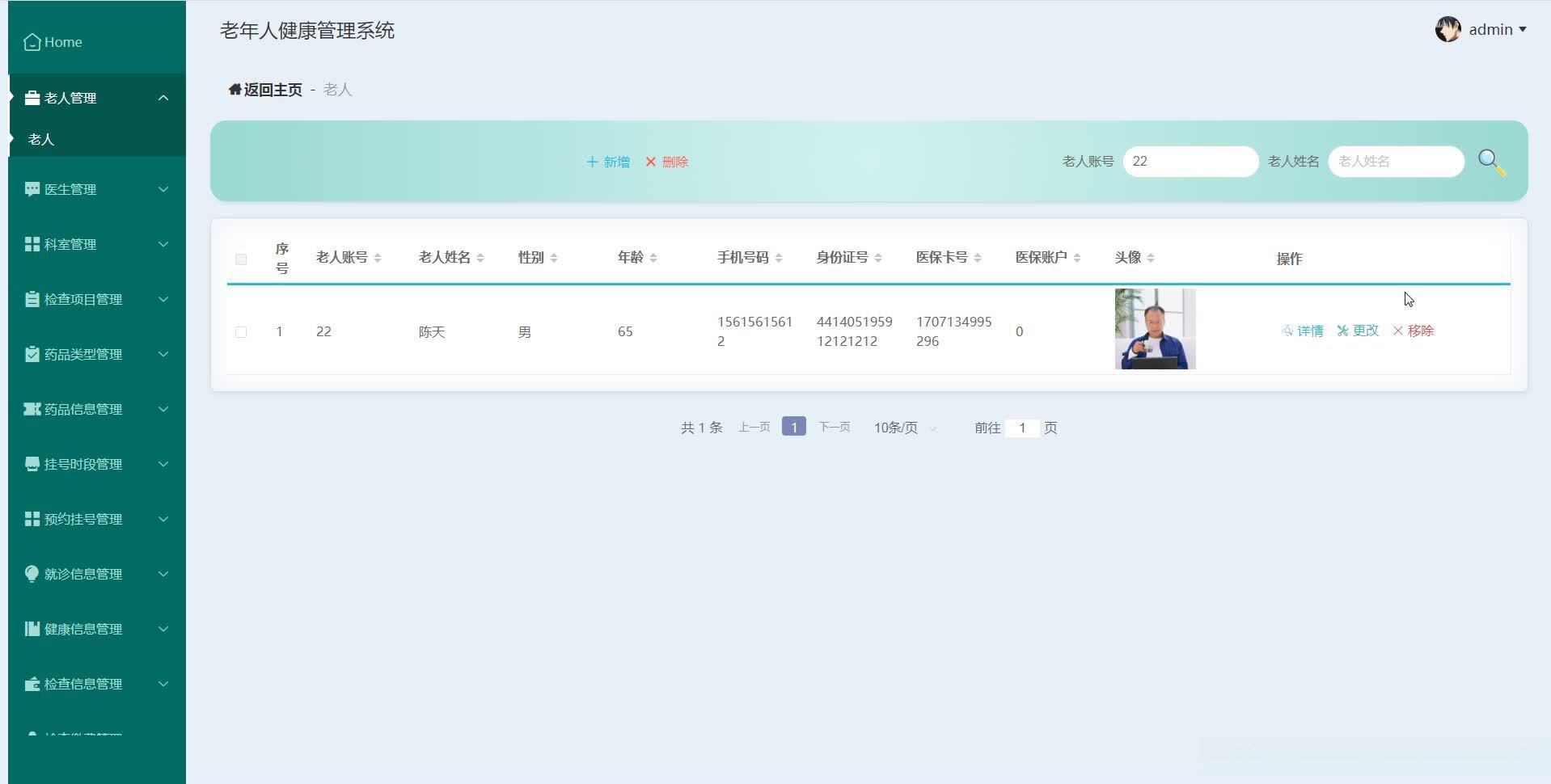Open the 10条/页 page size dropdown
Image resolution: width=1551 pixels, height=784 pixels.
click(x=900, y=428)
